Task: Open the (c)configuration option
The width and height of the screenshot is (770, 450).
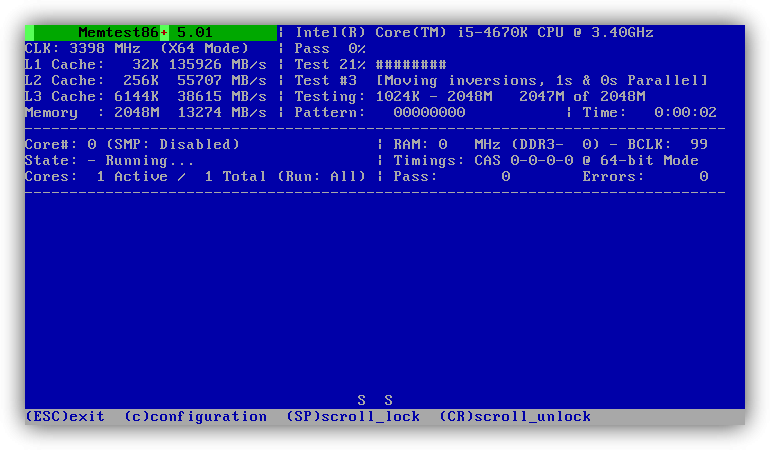Action: point(195,417)
